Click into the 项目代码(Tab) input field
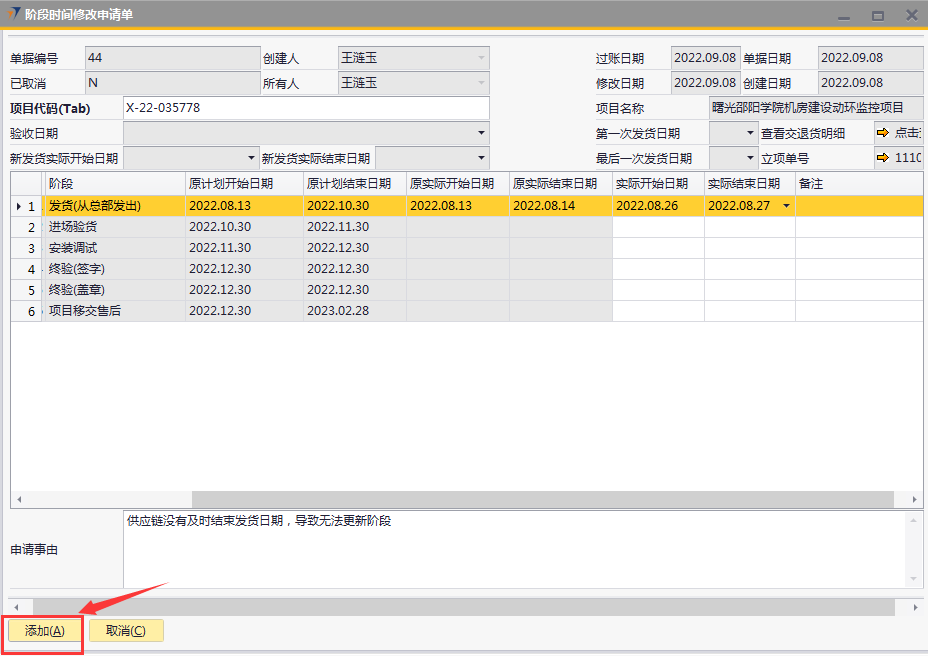Image resolution: width=928 pixels, height=656 pixels. click(306, 108)
